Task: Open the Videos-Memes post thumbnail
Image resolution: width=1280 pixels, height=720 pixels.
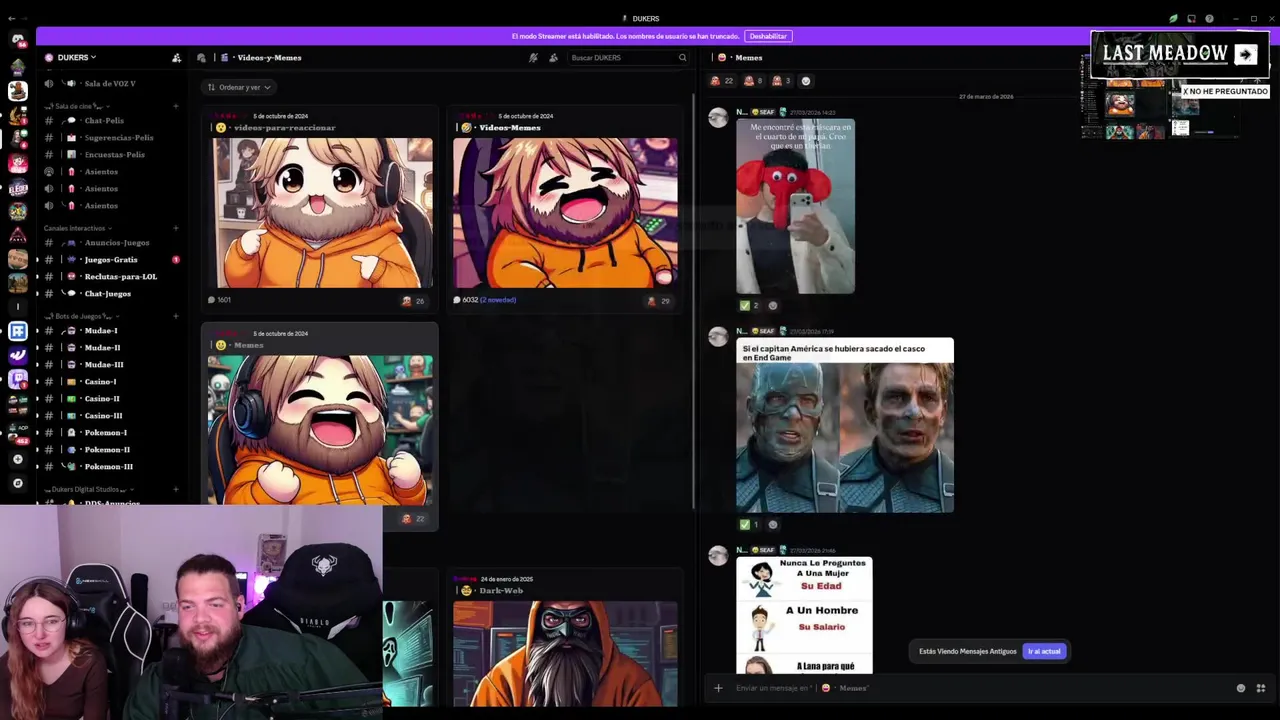Action: (x=565, y=213)
